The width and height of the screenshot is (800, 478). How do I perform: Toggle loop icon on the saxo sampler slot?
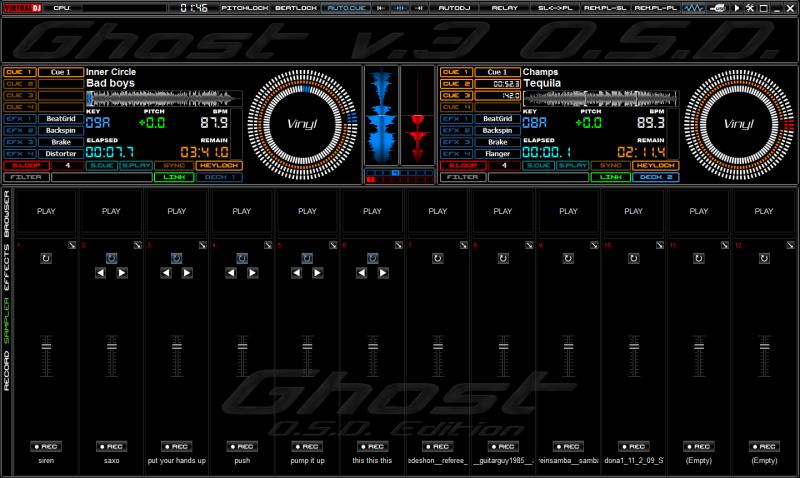click(x=111, y=259)
